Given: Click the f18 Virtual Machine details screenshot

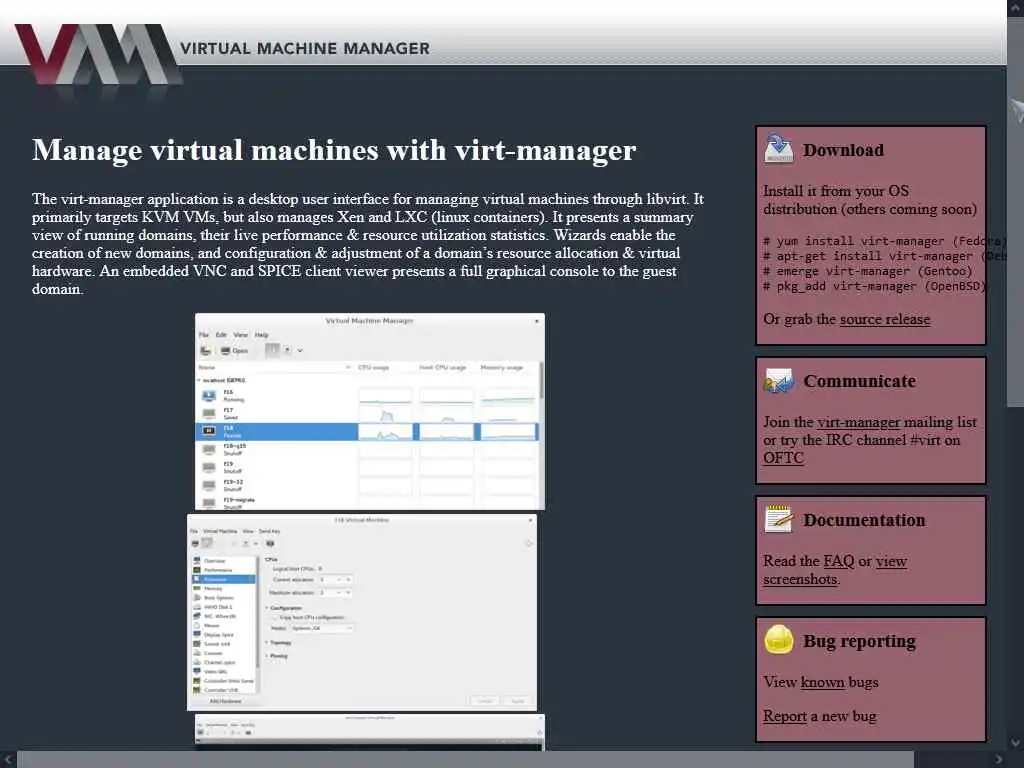Looking at the screenshot, I should point(362,612).
